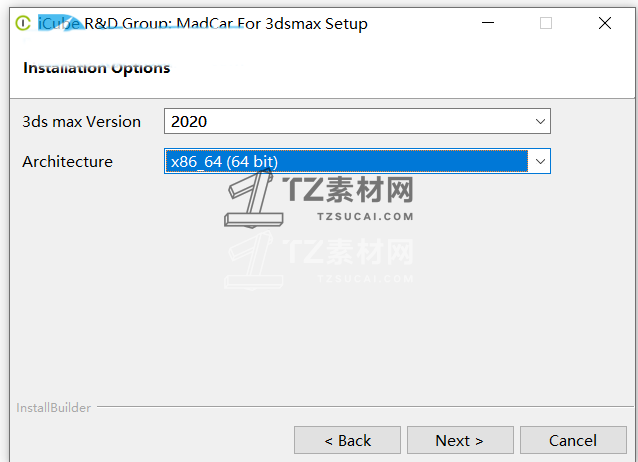This screenshot has height=462, width=638.
Task: Close the MadCar Setup window
Action: [605, 23]
